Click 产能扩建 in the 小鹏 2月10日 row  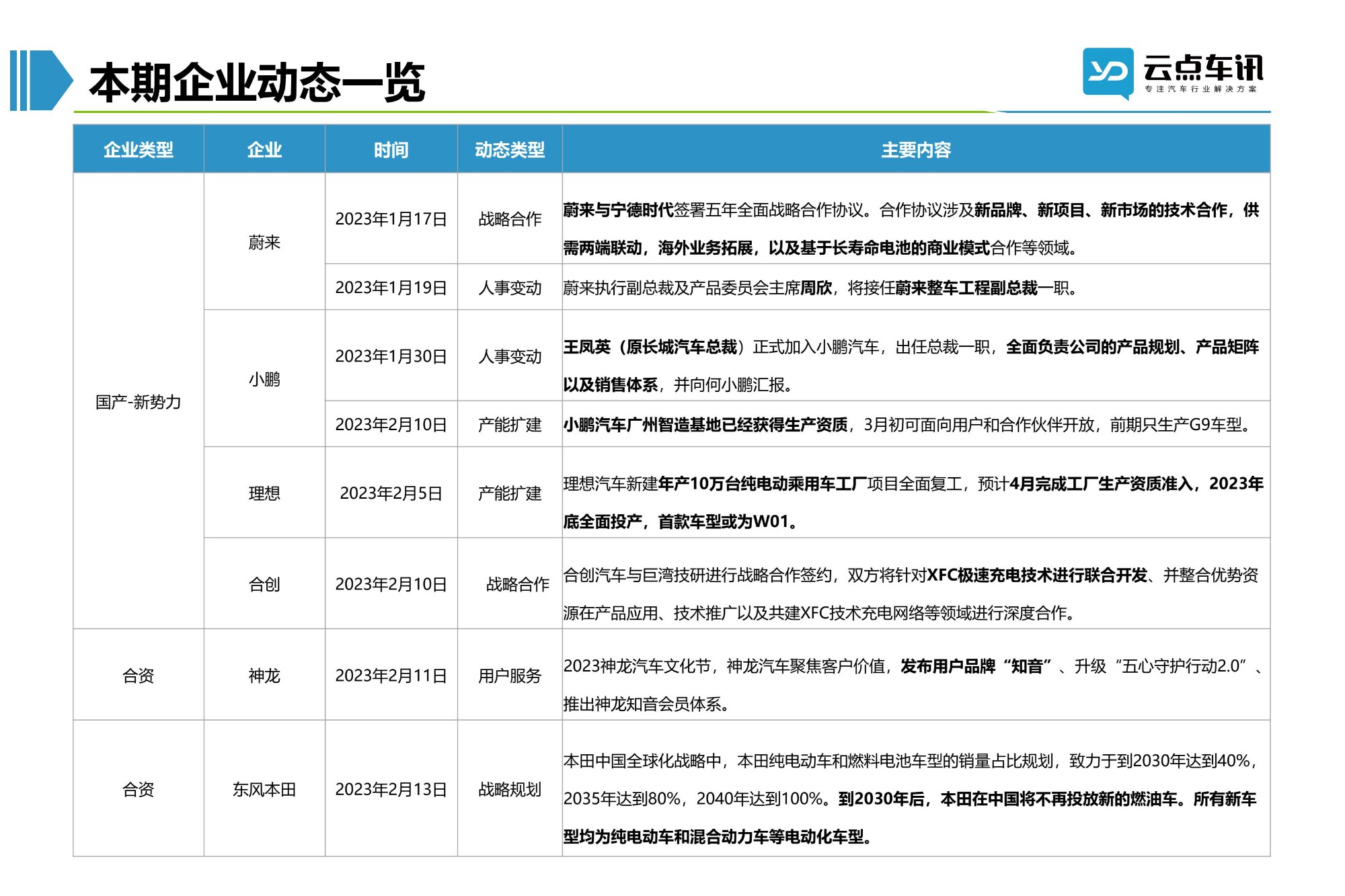click(x=510, y=425)
